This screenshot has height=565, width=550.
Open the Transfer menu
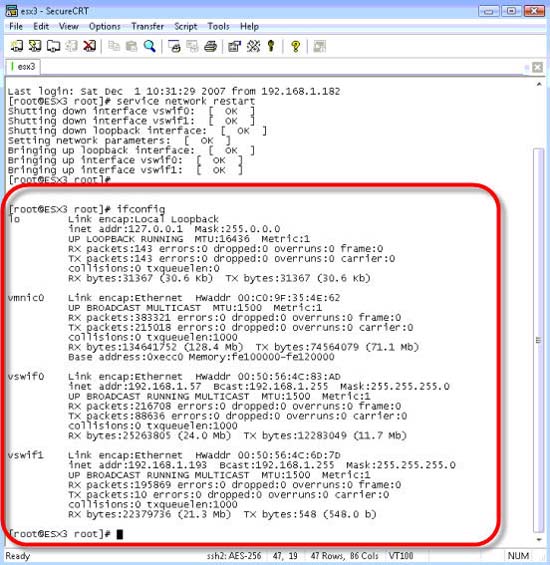[x=147, y=26]
